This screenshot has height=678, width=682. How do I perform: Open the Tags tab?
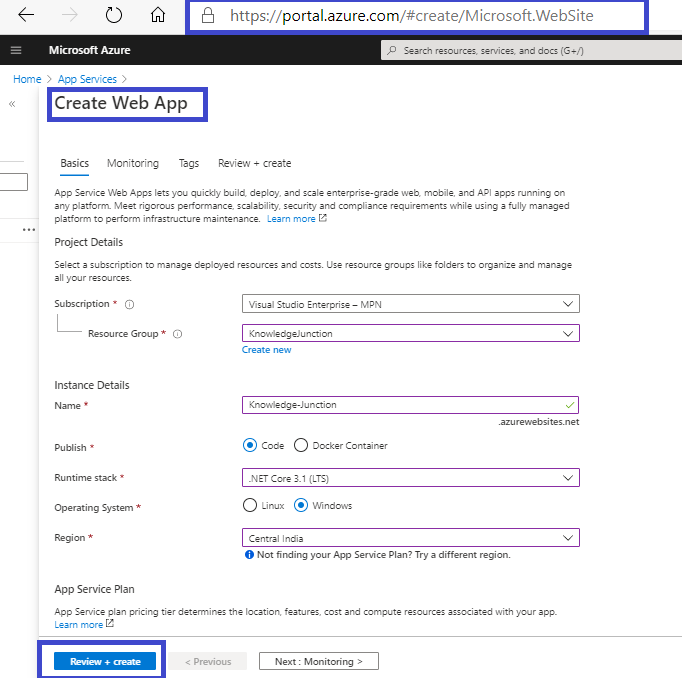189,164
